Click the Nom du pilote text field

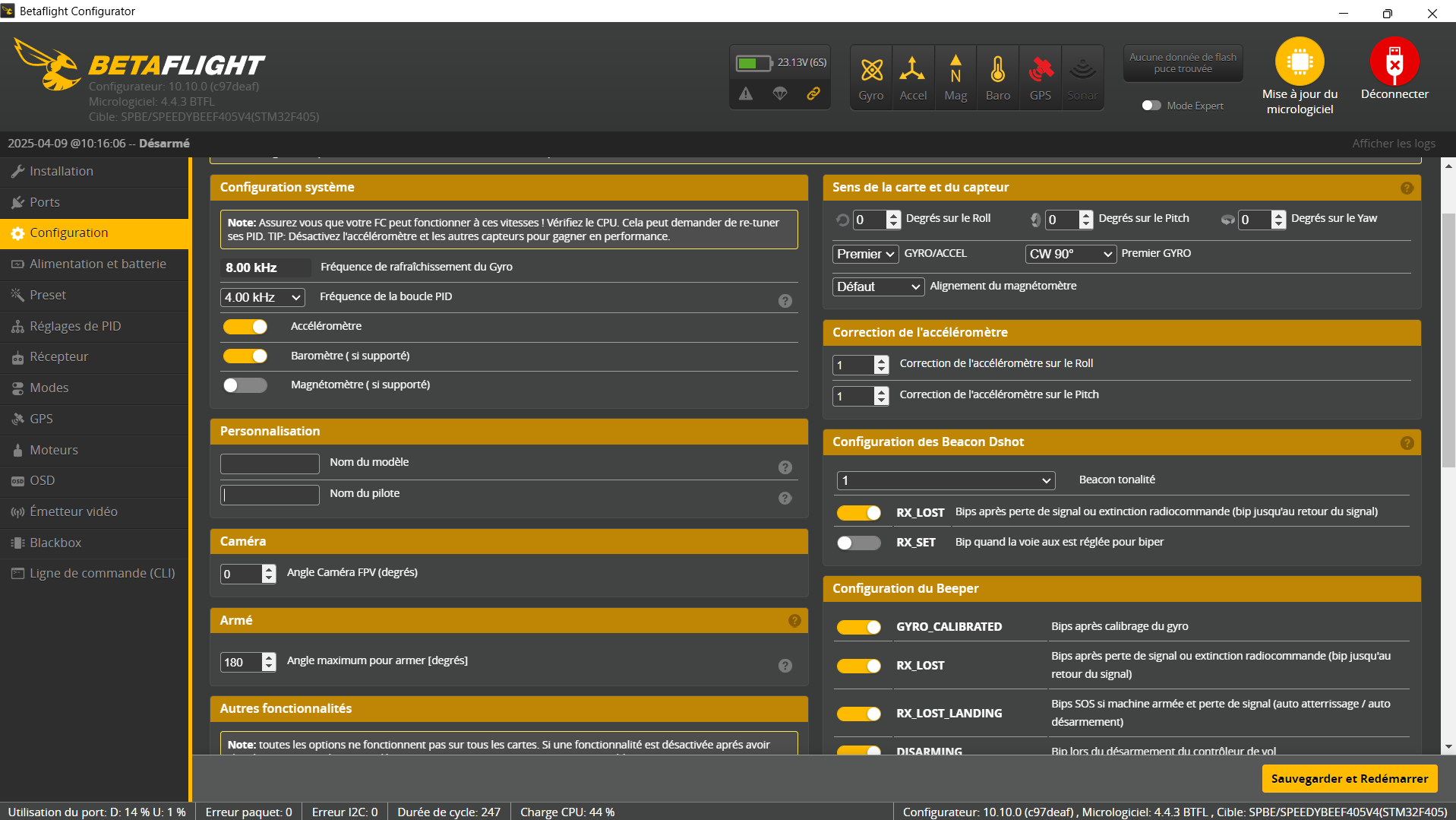click(270, 495)
